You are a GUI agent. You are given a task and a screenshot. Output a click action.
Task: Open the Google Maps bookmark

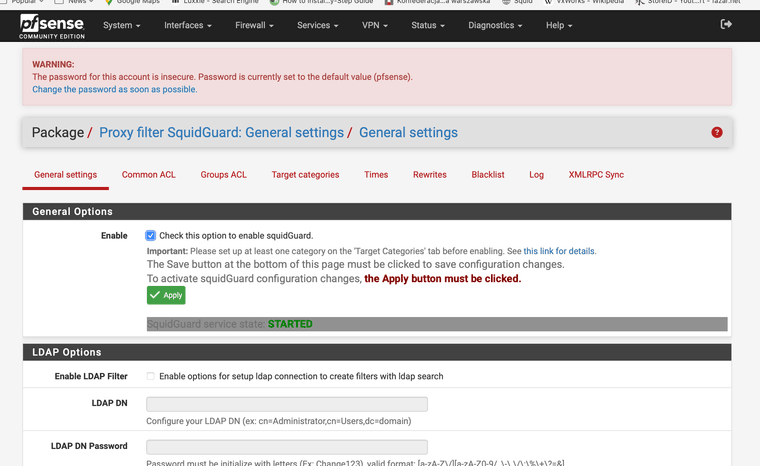(133, 2)
